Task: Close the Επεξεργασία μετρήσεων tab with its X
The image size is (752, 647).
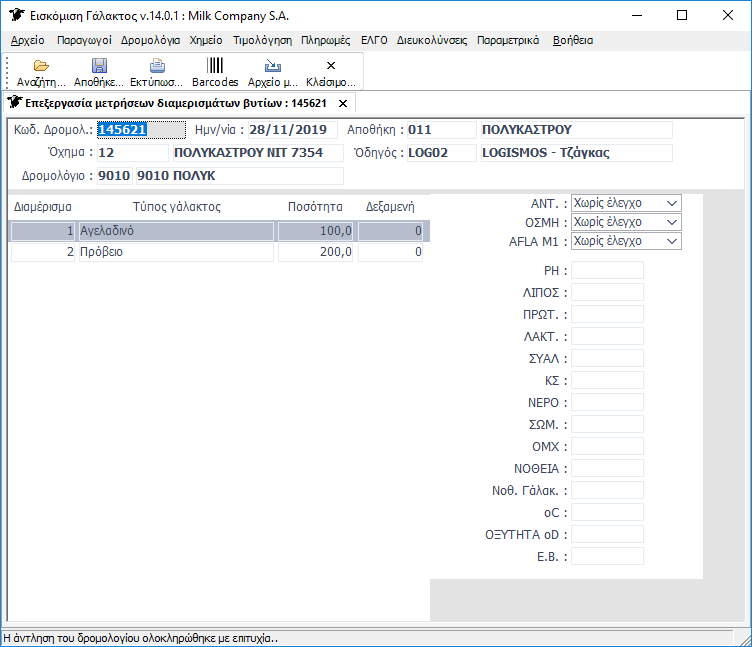Action: tap(343, 103)
